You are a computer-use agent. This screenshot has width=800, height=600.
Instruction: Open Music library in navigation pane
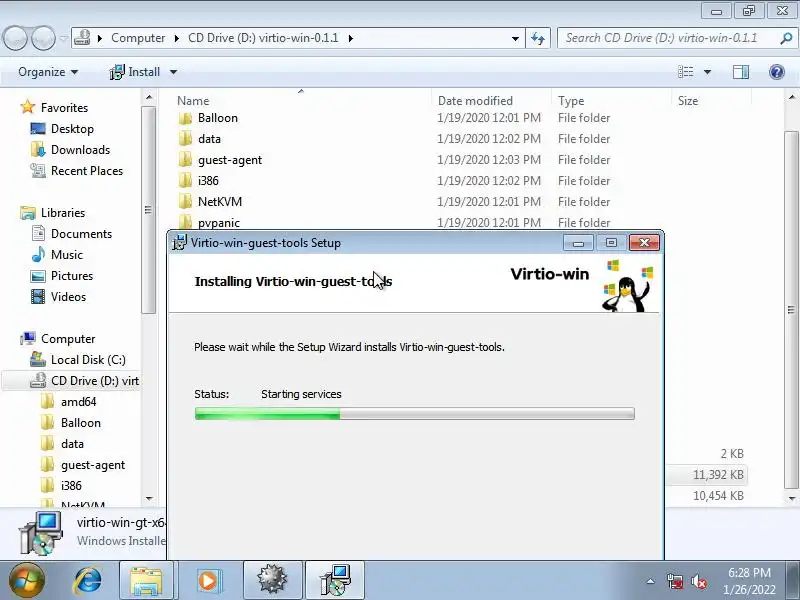click(66, 255)
